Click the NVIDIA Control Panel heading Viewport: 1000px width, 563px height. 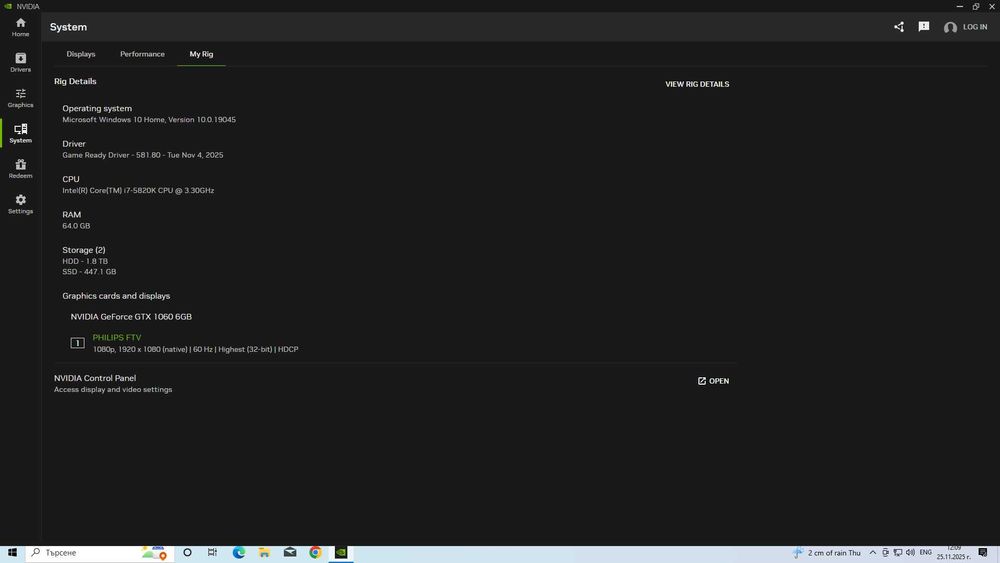(95, 378)
